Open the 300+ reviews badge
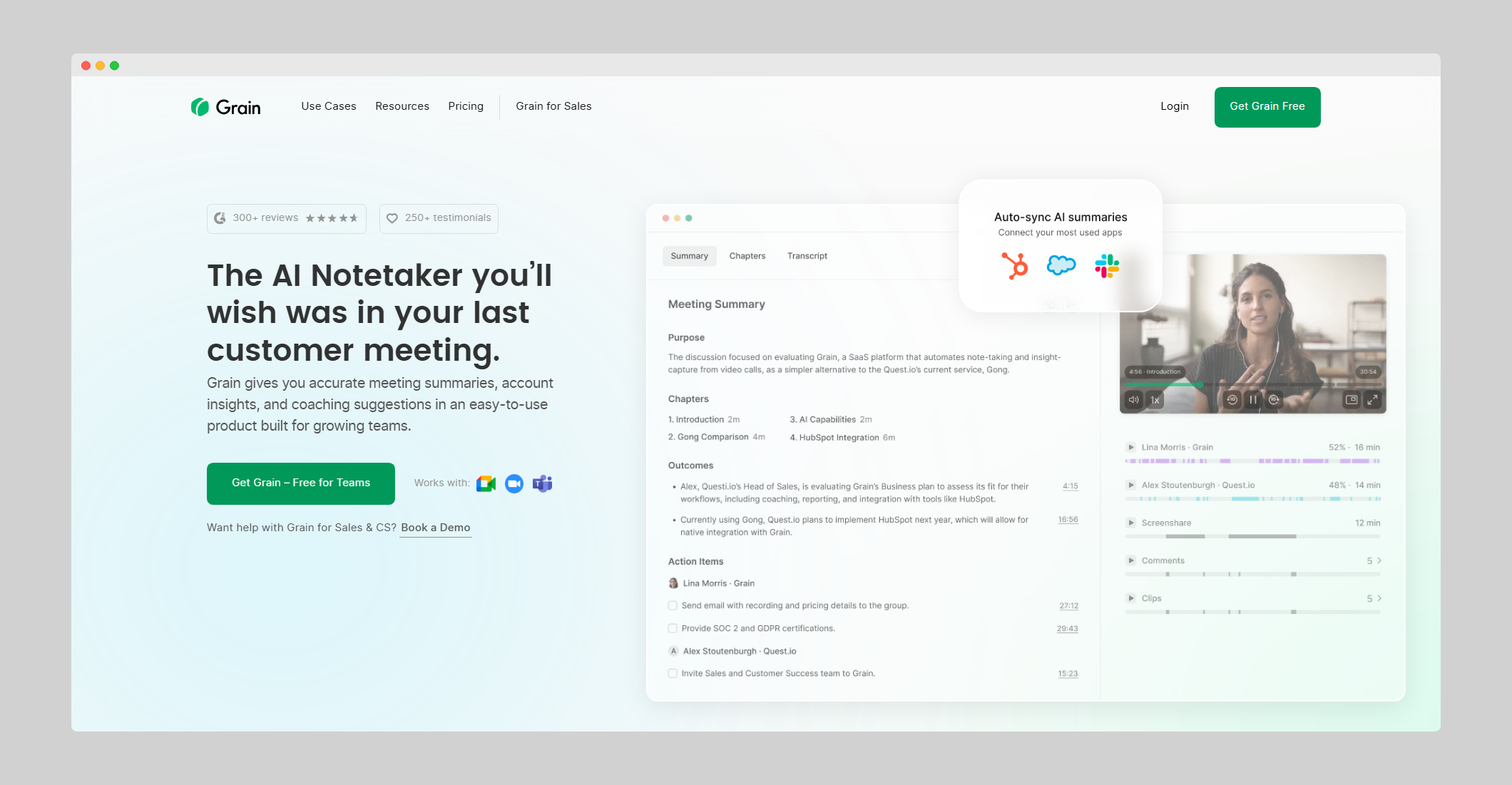 click(x=287, y=219)
